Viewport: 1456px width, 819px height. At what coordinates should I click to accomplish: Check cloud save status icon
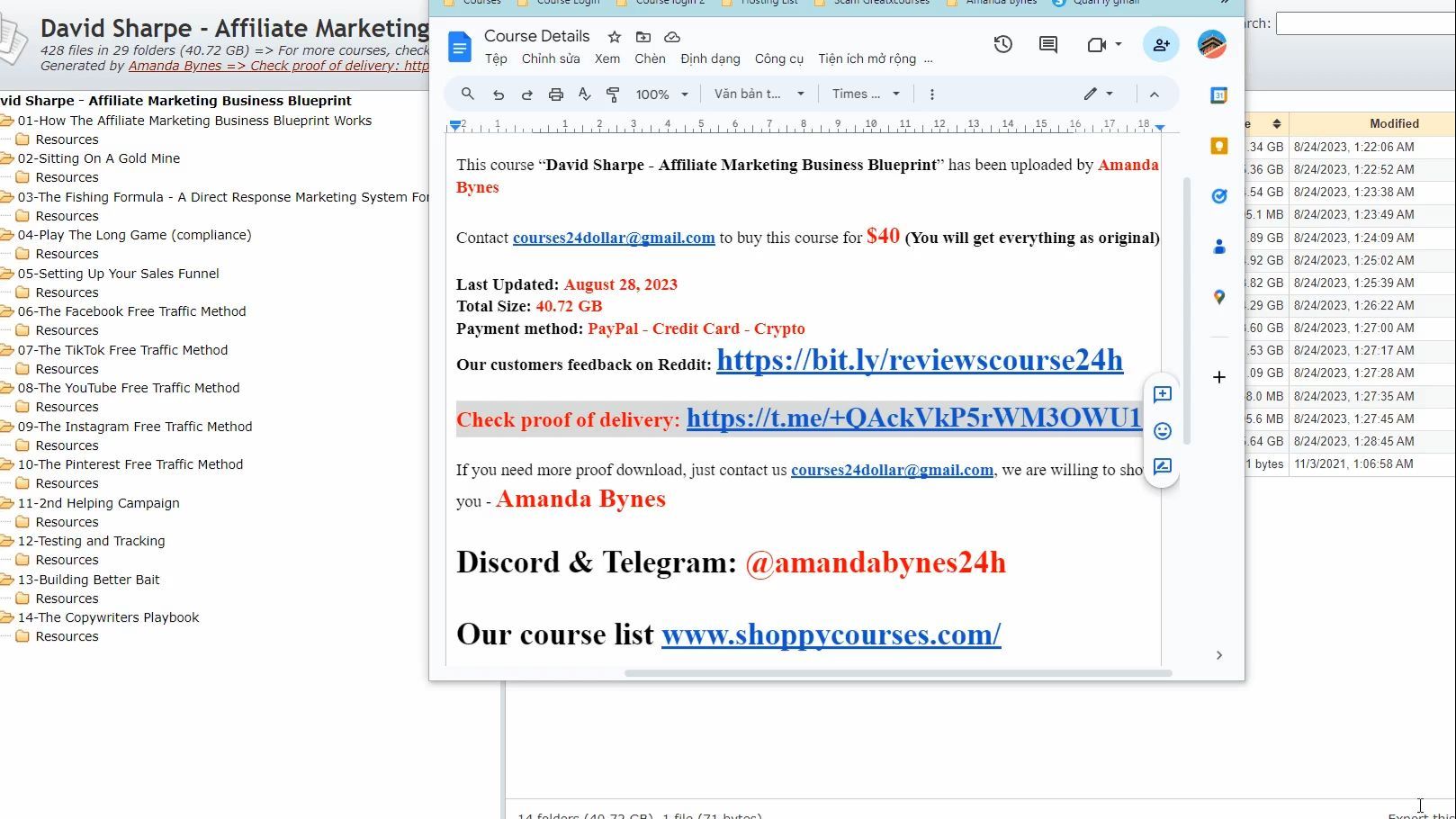672,37
